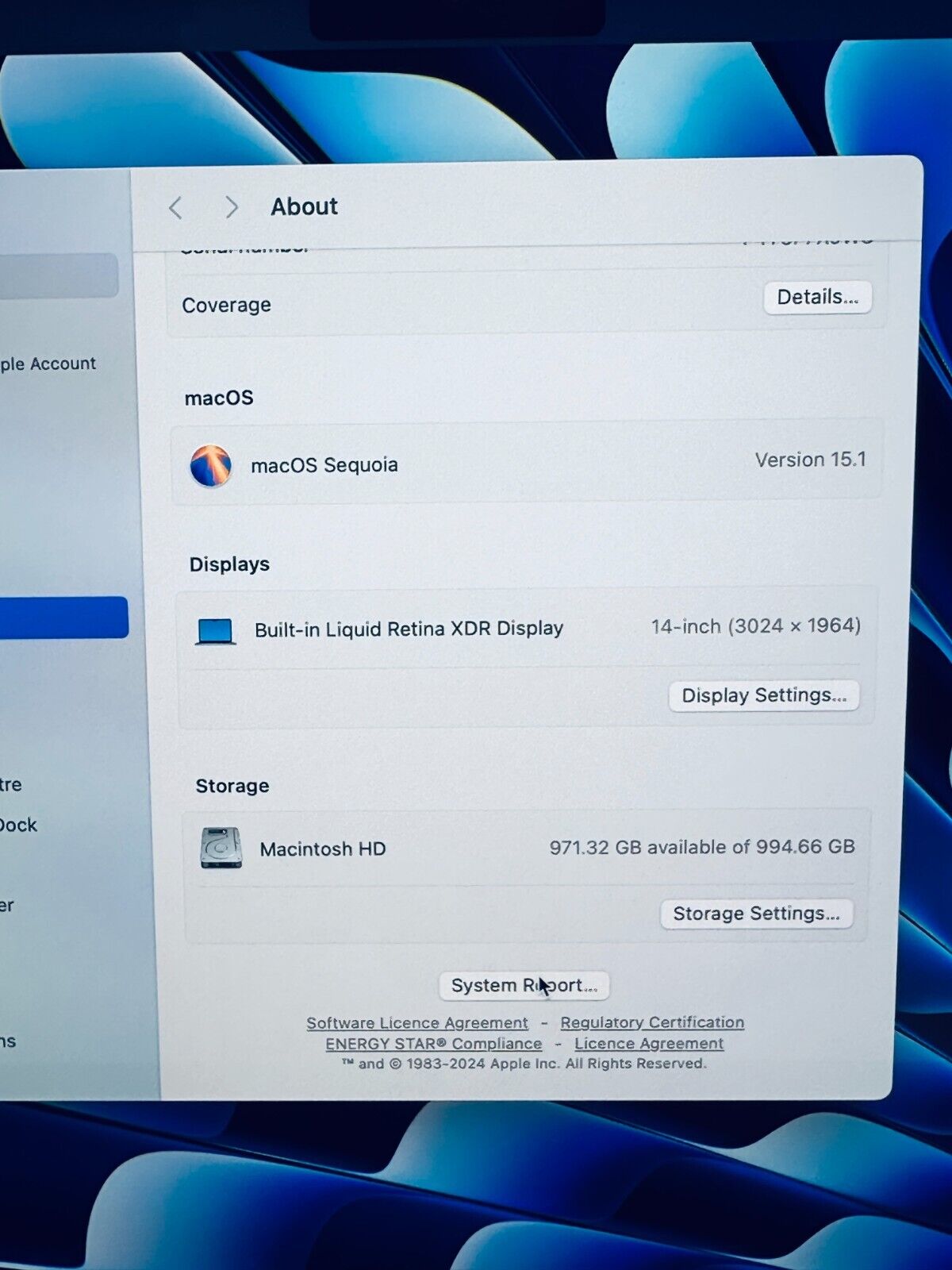This screenshot has height=1270, width=952.
Task: Select Apple Account in the sidebar
Action: [48, 364]
